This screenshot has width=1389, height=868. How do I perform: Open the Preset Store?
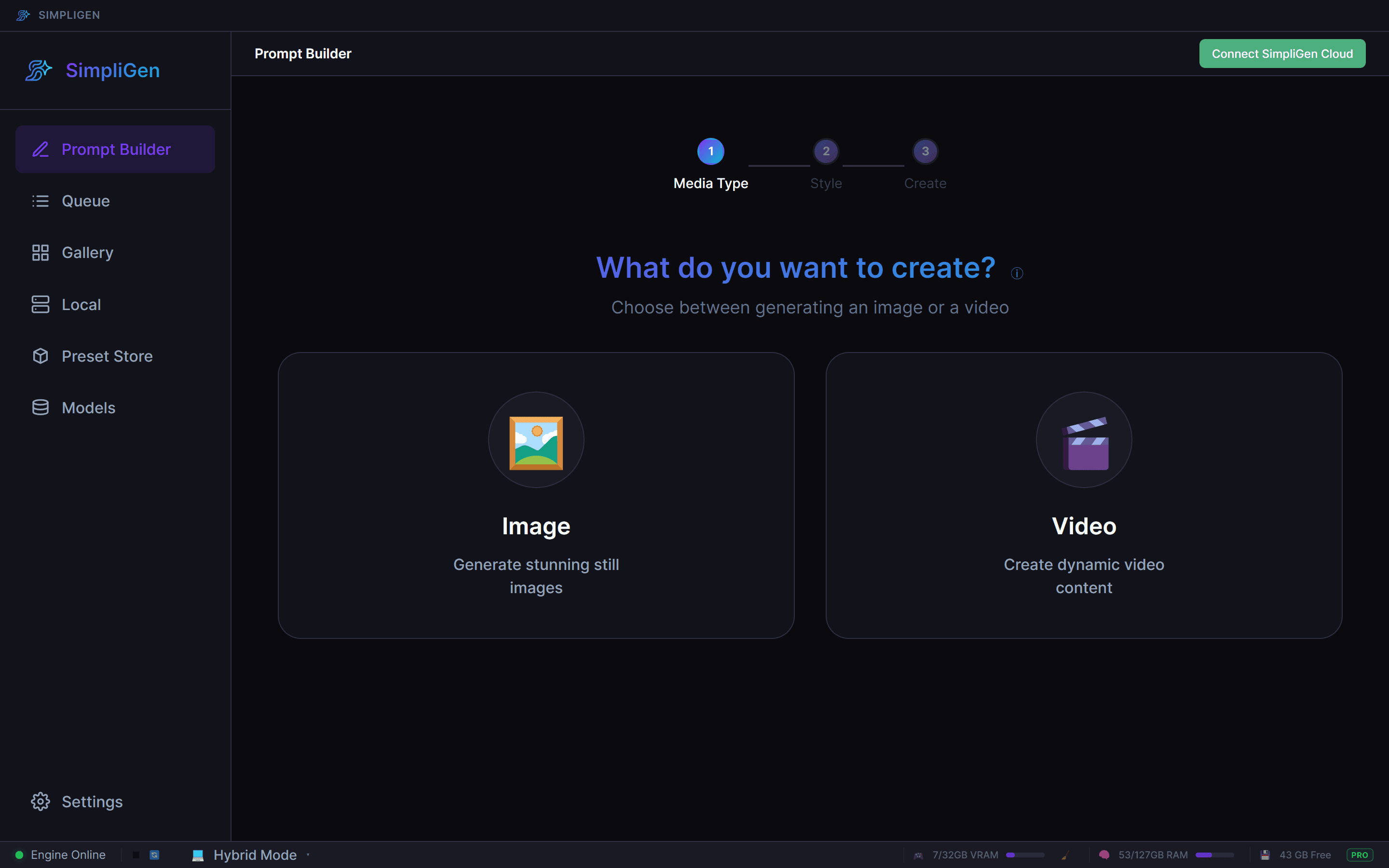coord(115,356)
